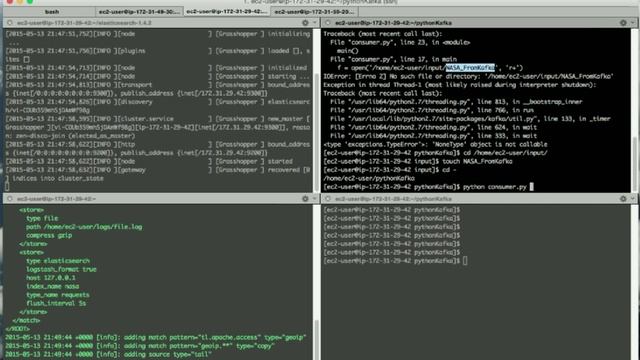This screenshot has width=640, height=360.
Task: Click the bottom-left ec2-user@ip-172-31-29-42:~ pane title
Action: [56, 199]
